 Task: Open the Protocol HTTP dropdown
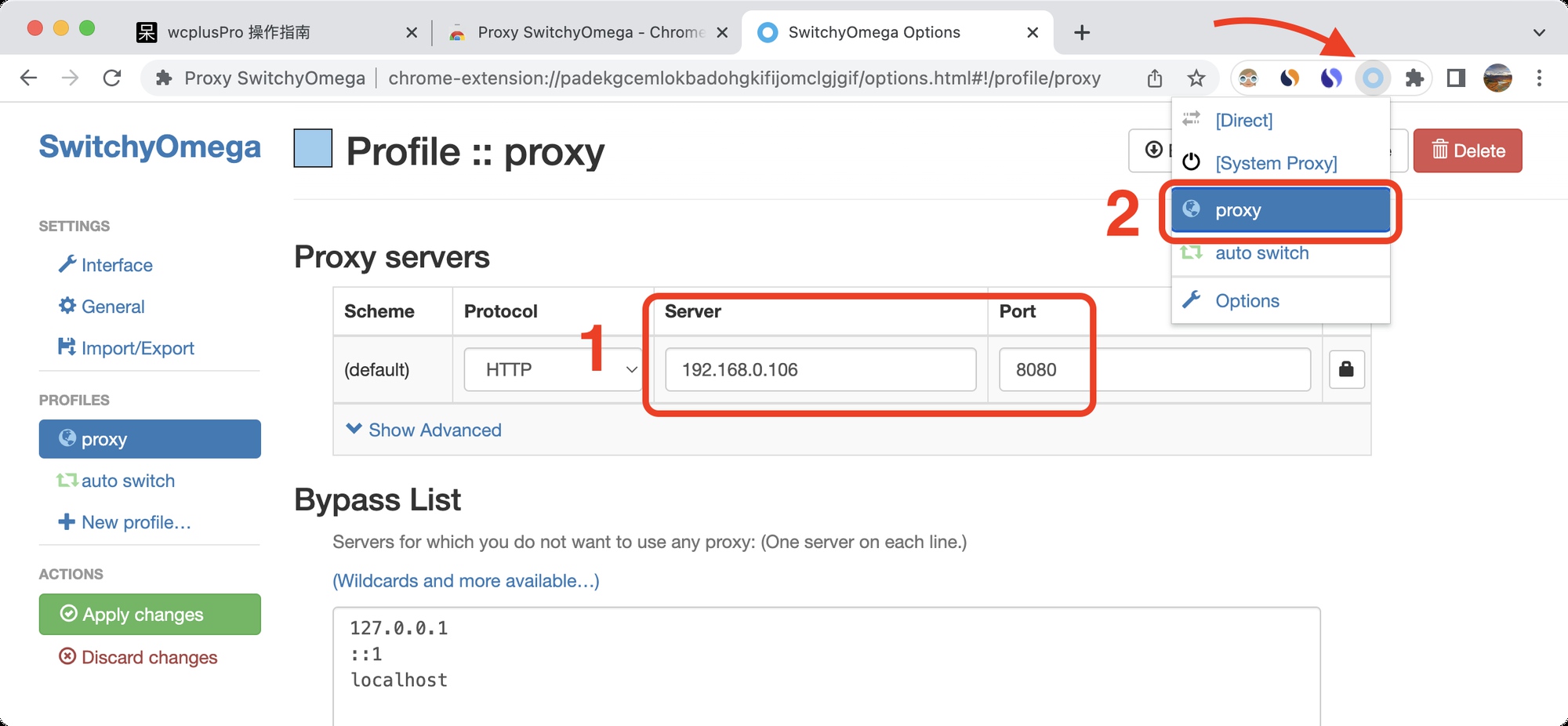pos(554,369)
